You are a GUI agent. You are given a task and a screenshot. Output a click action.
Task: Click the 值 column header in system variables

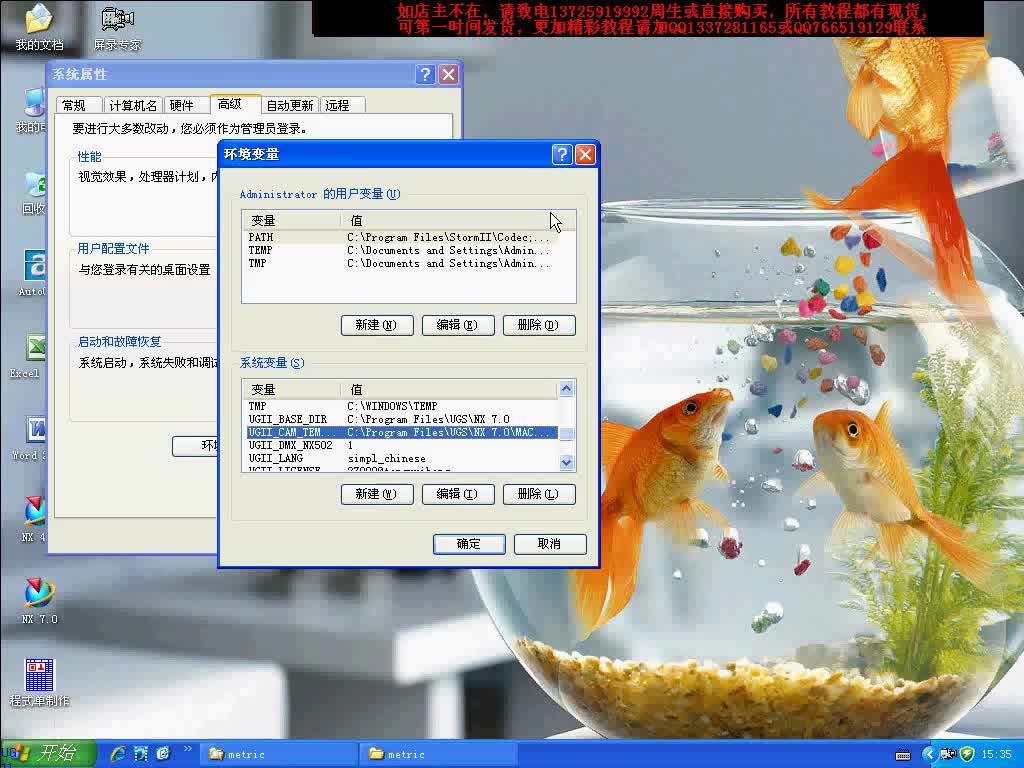[449, 390]
